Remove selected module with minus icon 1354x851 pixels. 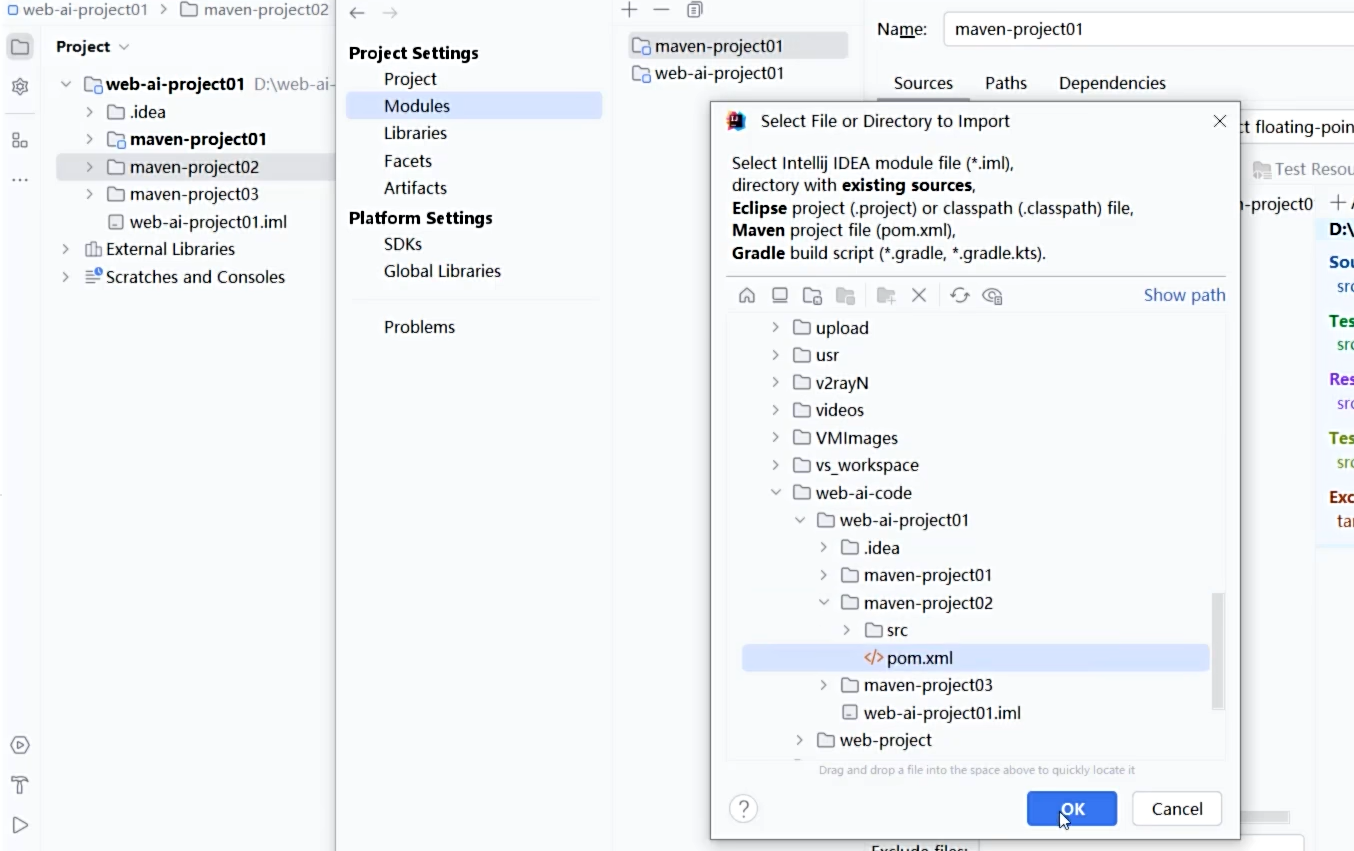click(661, 10)
